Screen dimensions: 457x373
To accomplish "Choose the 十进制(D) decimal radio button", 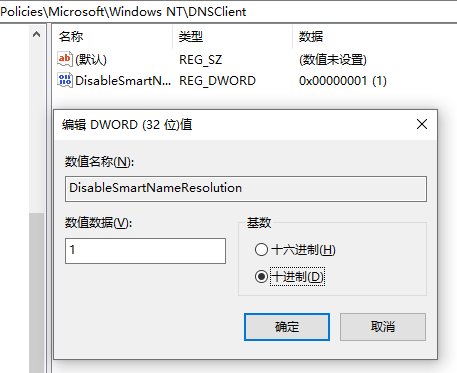I will [x=261, y=276].
